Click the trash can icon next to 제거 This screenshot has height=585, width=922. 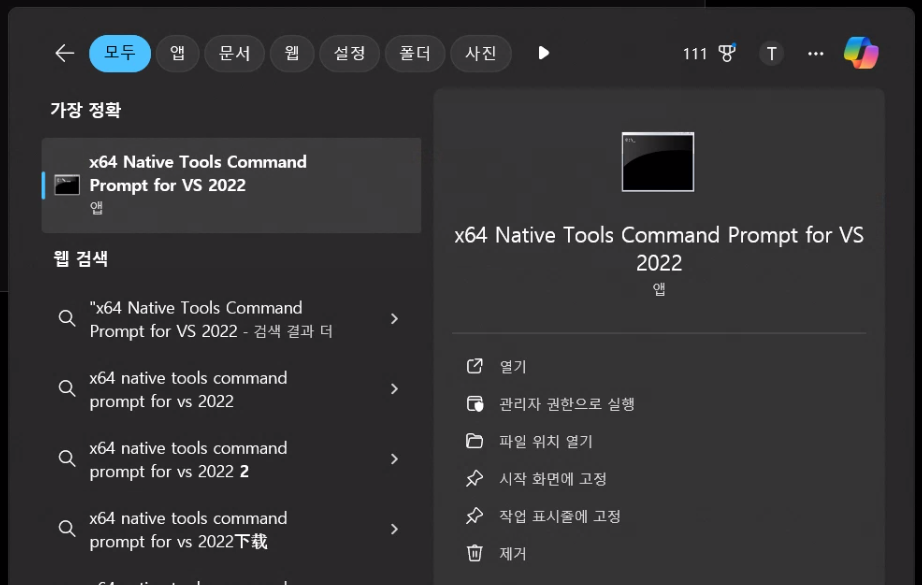coord(475,553)
